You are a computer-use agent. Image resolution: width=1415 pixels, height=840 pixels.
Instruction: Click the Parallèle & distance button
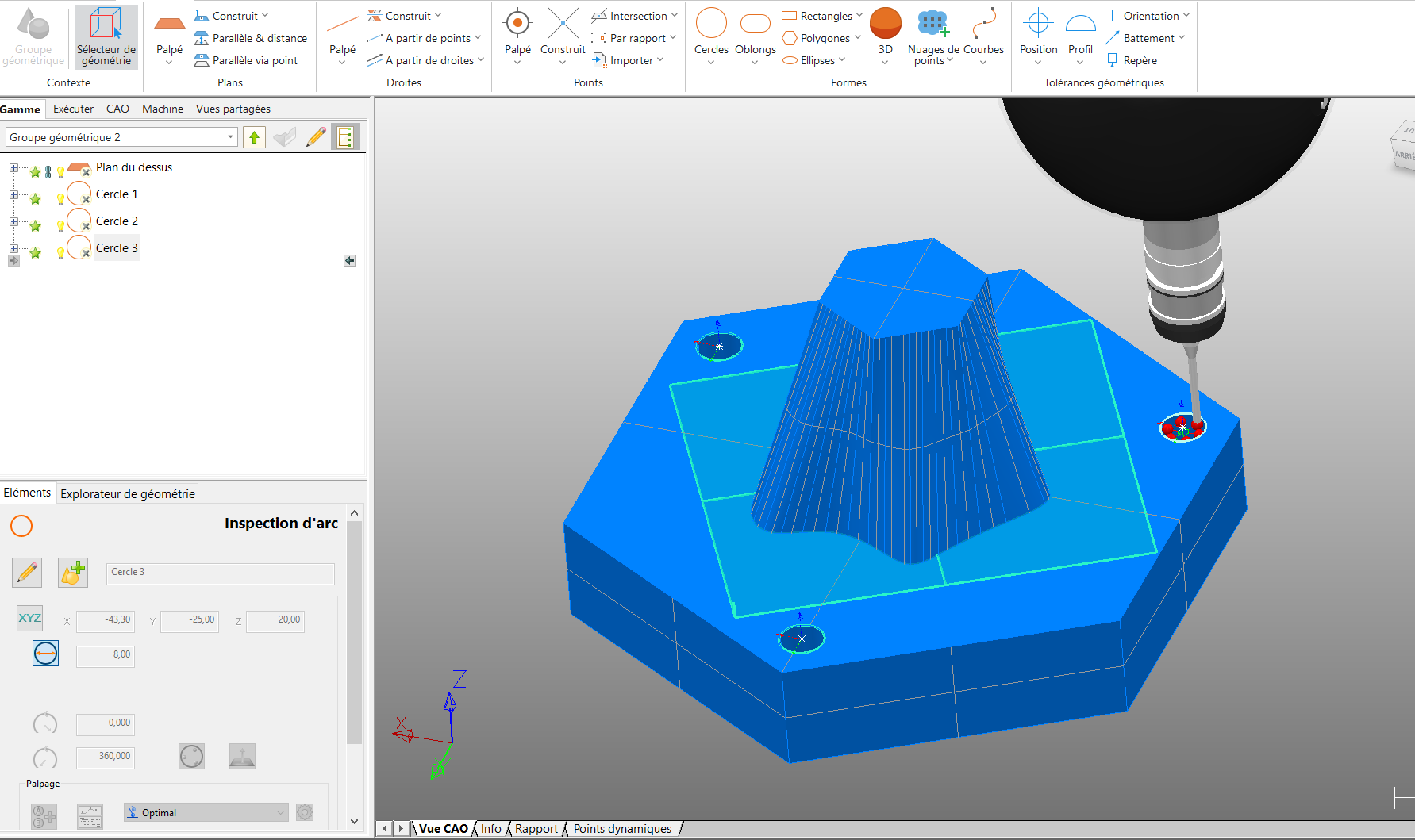tap(251, 38)
